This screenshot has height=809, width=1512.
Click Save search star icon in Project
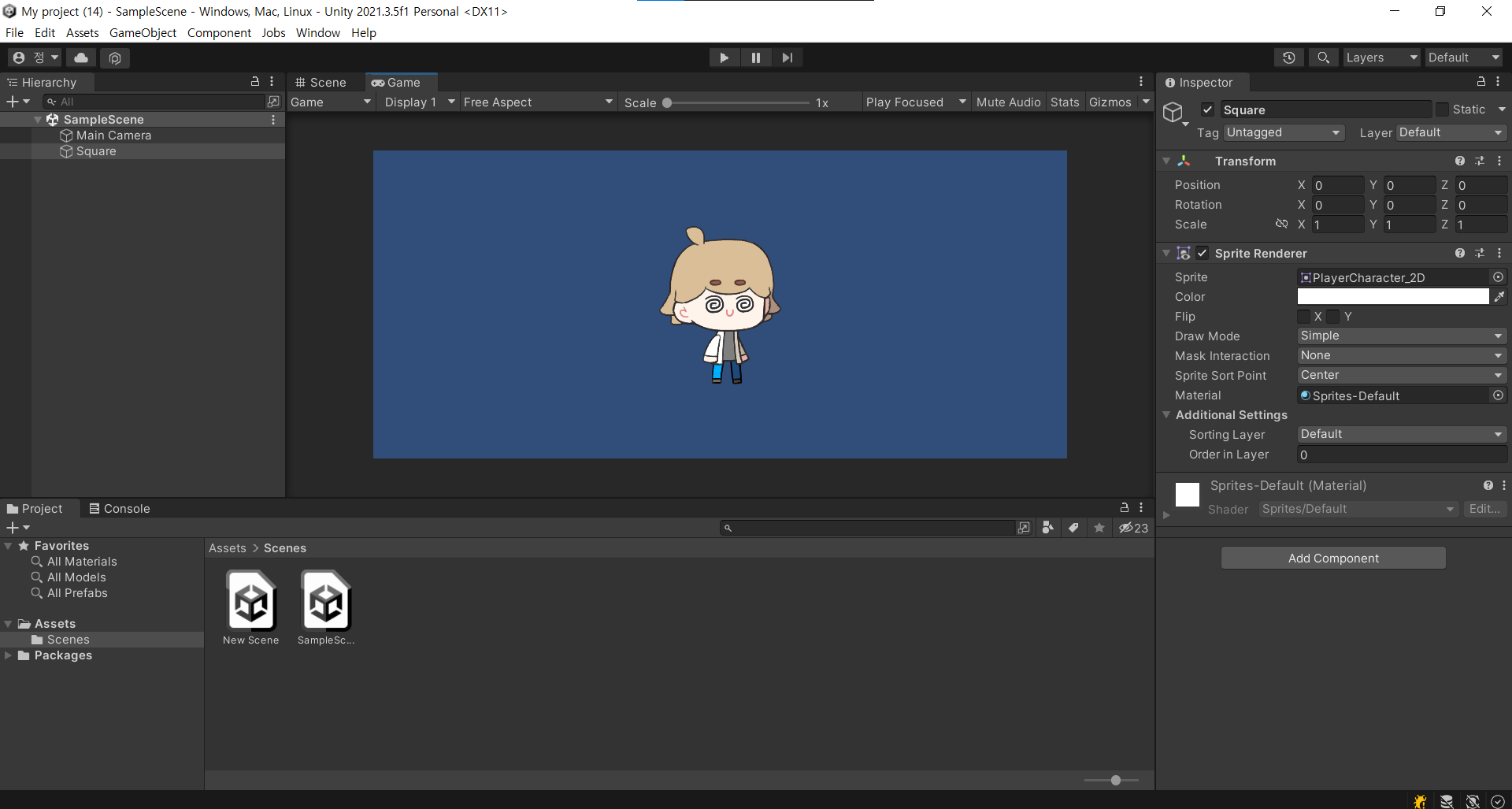tap(1099, 528)
